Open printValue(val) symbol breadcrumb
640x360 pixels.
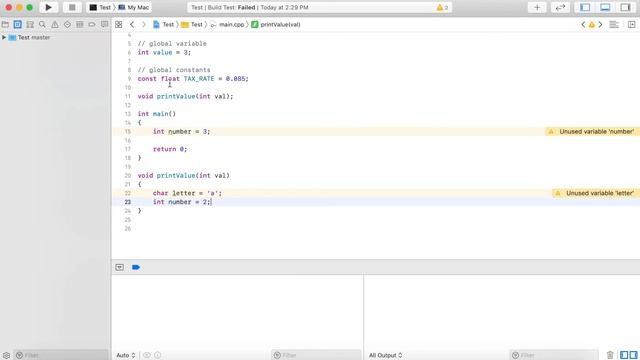click(276, 24)
